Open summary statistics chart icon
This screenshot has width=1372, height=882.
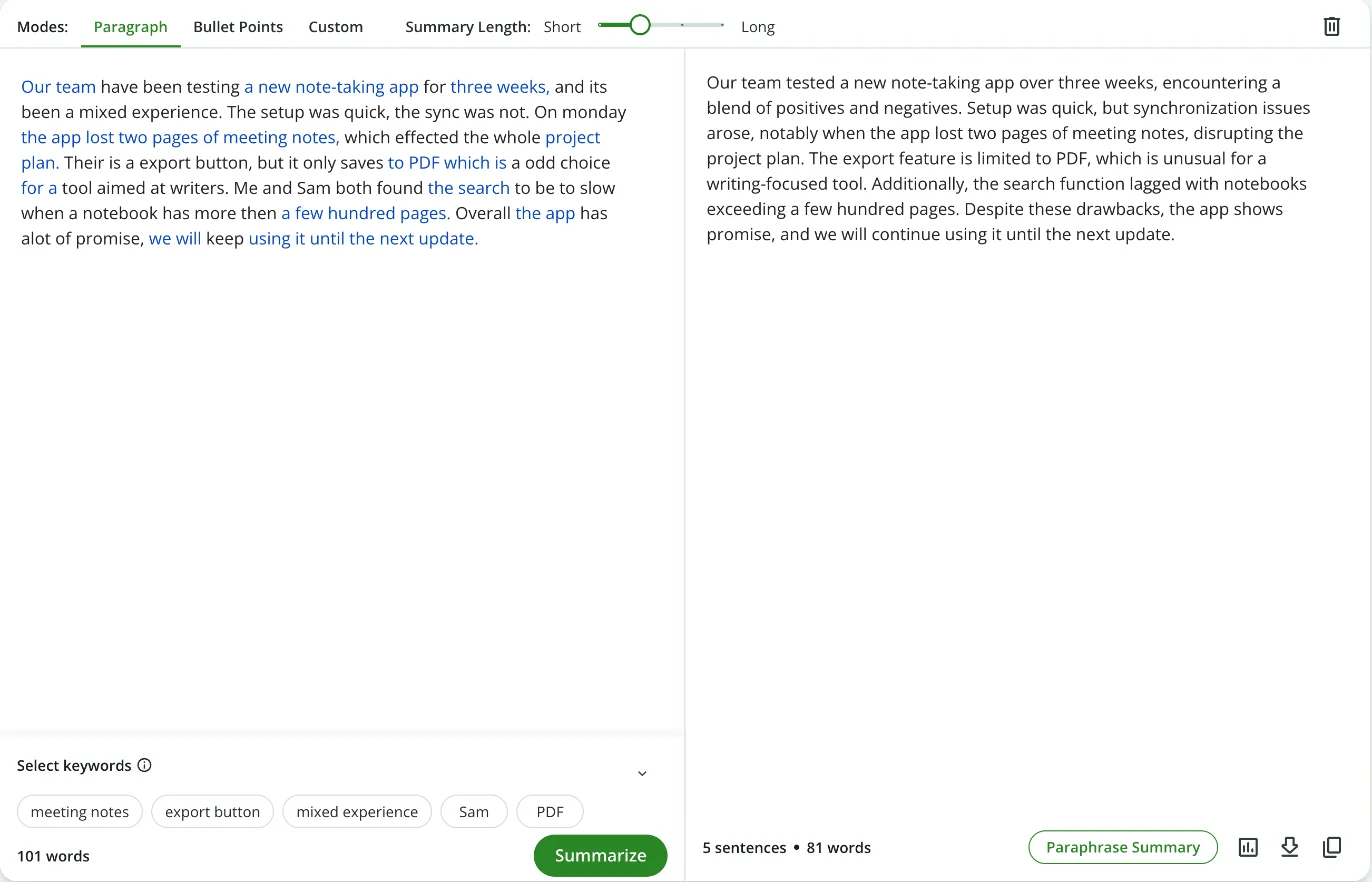click(x=1247, y=848)
